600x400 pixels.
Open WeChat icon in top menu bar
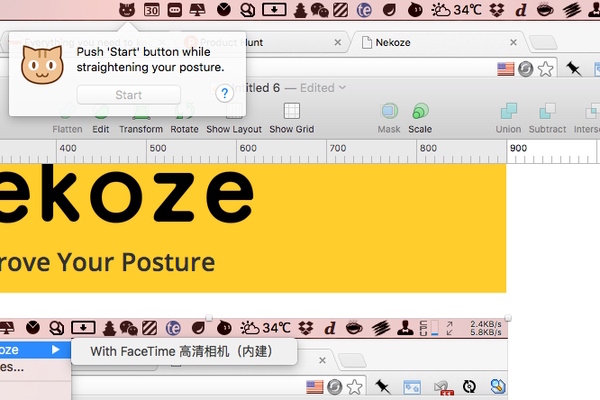(320, 10)
